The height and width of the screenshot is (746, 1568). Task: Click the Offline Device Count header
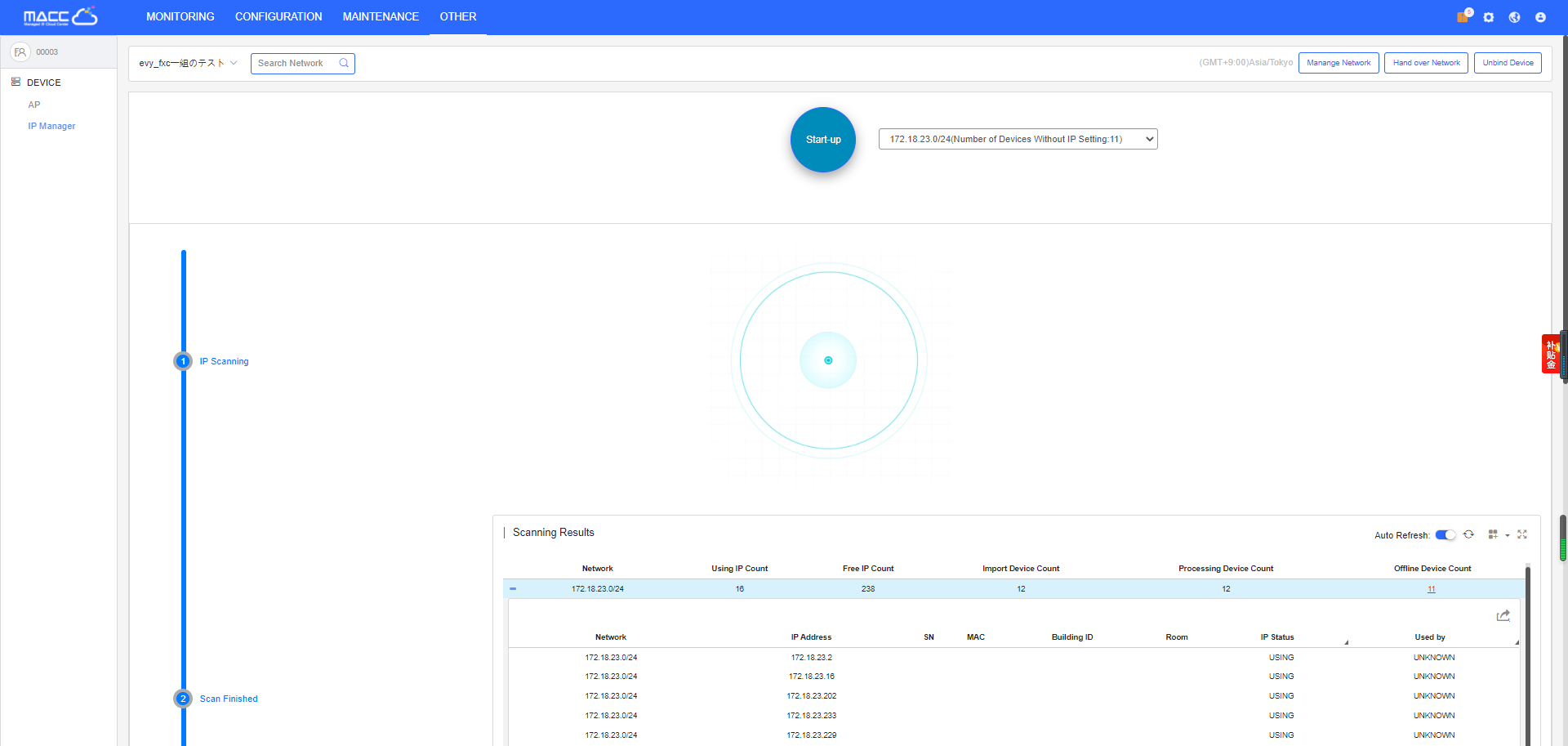[1432, 569]
